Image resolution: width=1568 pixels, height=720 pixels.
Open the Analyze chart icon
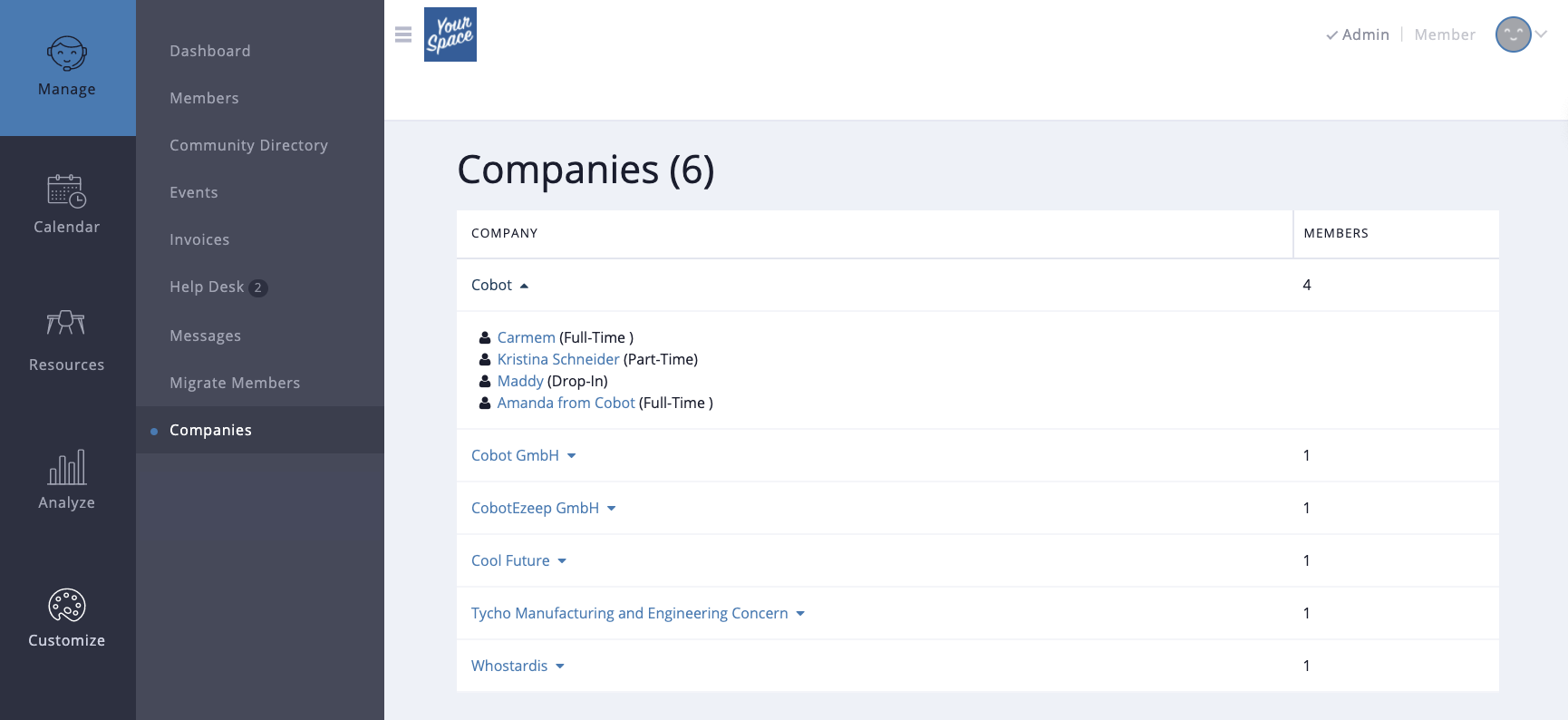[x=67, y=467]
